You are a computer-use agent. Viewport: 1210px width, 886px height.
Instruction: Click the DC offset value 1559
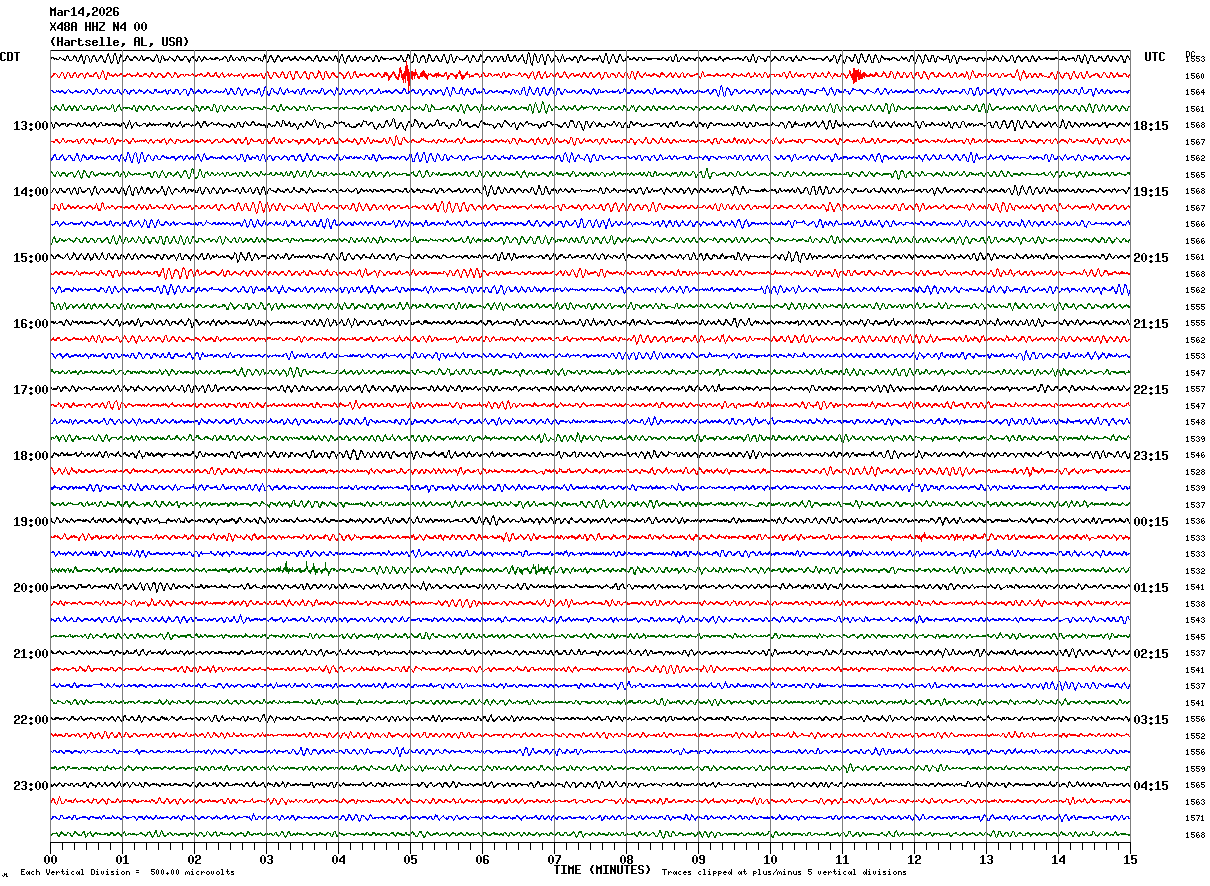pyautogui.click(x=1194, y=769)
